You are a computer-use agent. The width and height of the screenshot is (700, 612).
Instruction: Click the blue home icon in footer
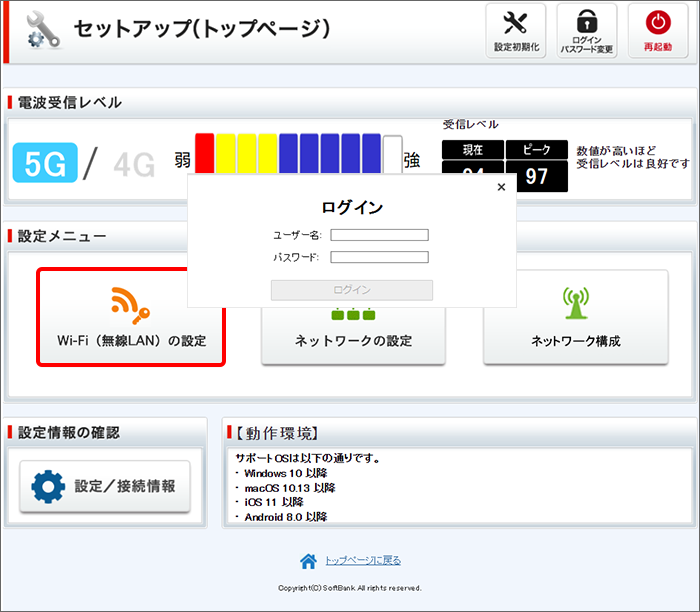click(308, 561)
